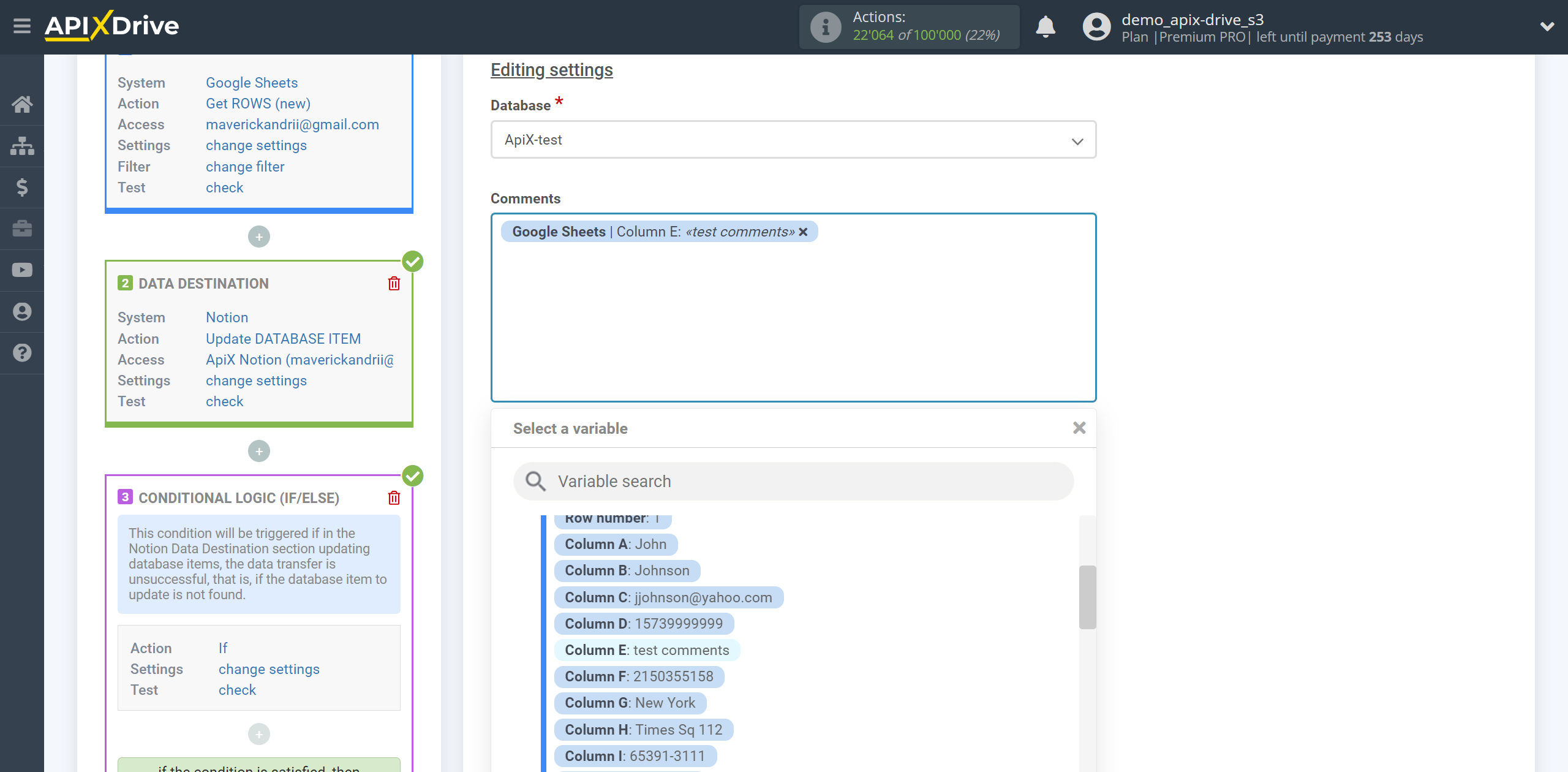Click check in Google Sheets block
Image resolution: width=1568 pixels, height=772 pixels.
point(224,187)
